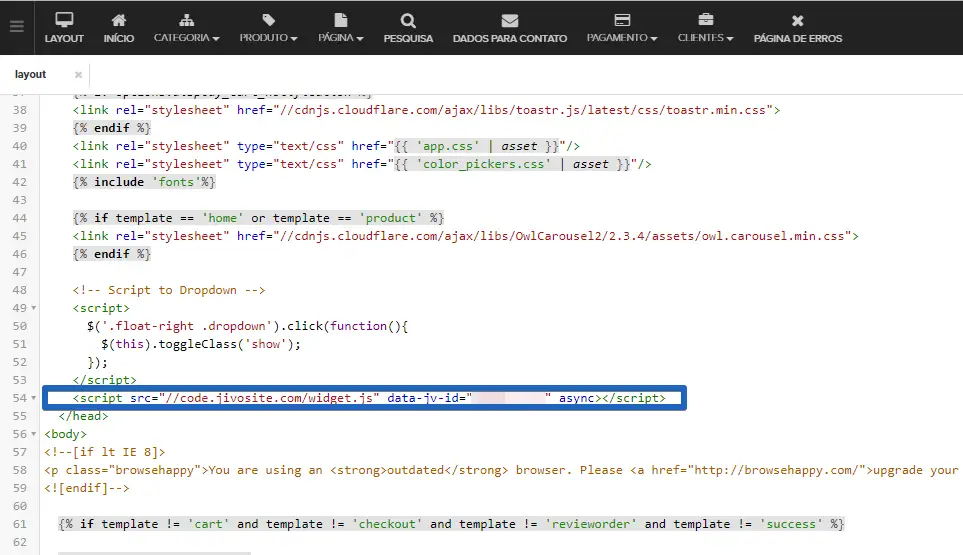Screen dimensions: 963x555
Task: Expand the Categoria dropdown menu
Action: click(x=187, y=38)
